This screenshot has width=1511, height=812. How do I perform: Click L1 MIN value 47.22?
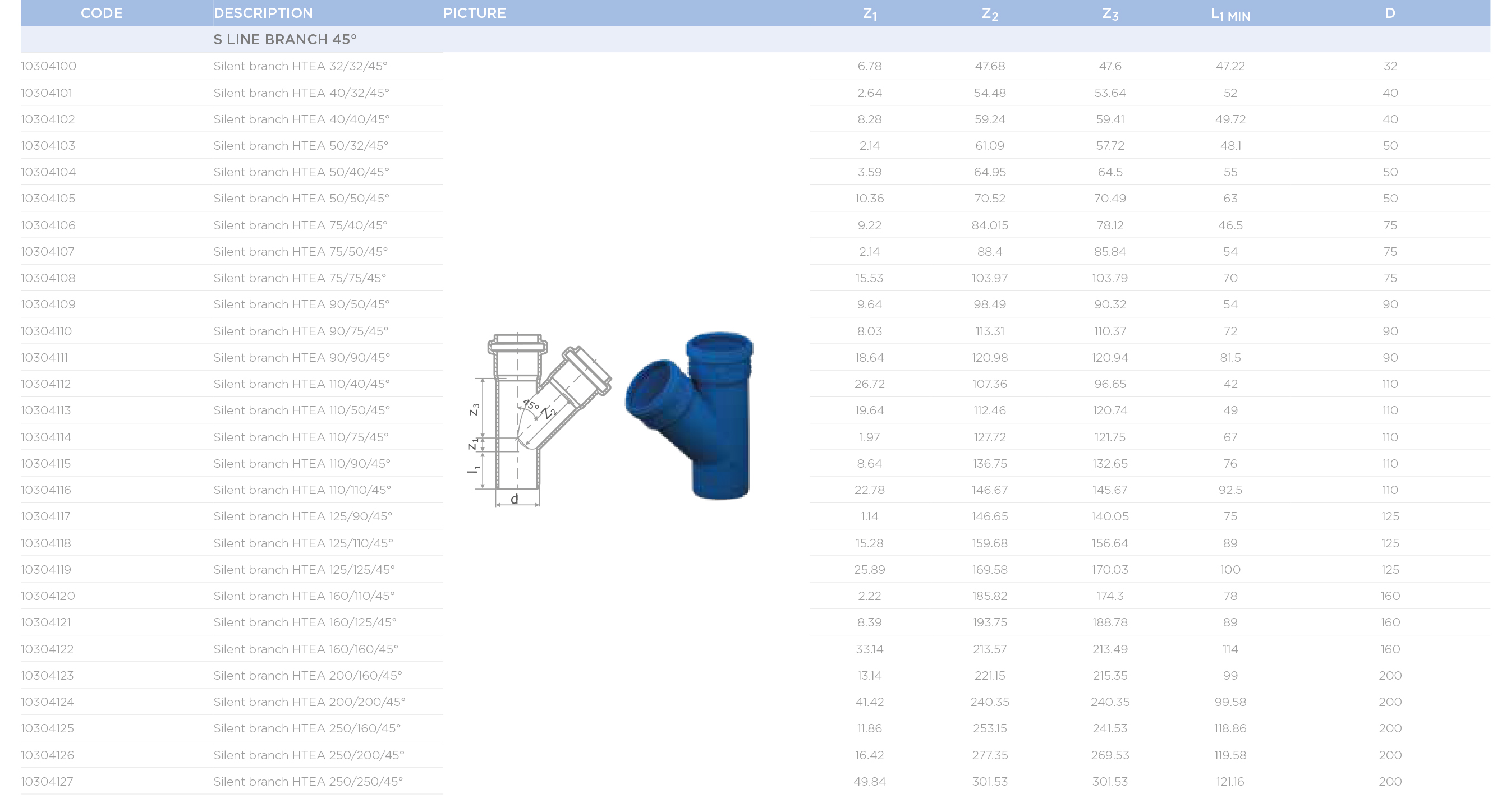[1230, 66]
